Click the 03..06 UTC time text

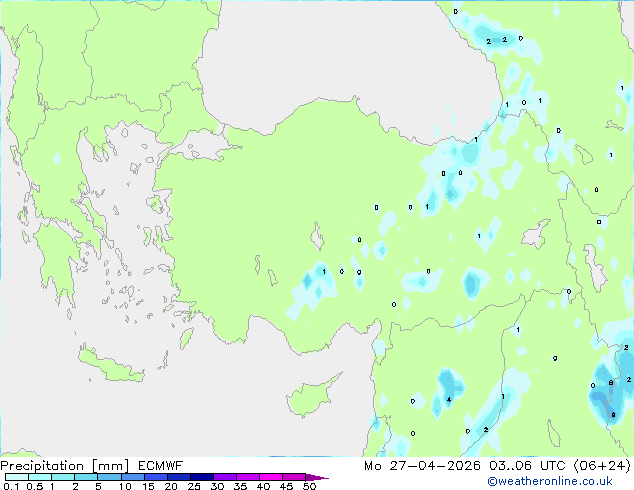coord(527,466)
